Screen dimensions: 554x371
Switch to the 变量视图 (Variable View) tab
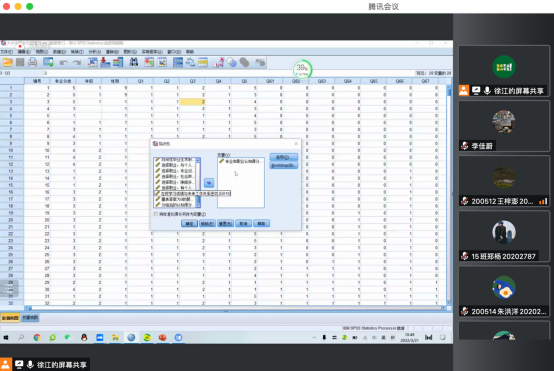30,318
